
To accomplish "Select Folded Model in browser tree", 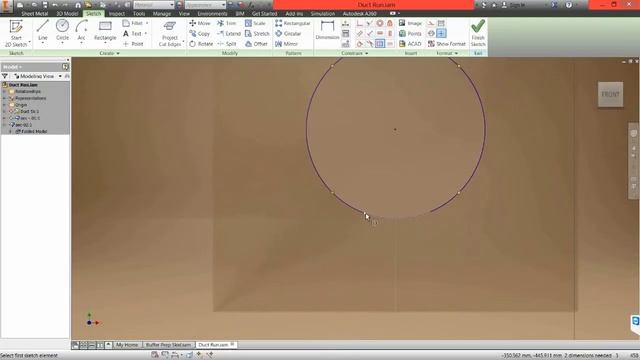I will (31, 131).
